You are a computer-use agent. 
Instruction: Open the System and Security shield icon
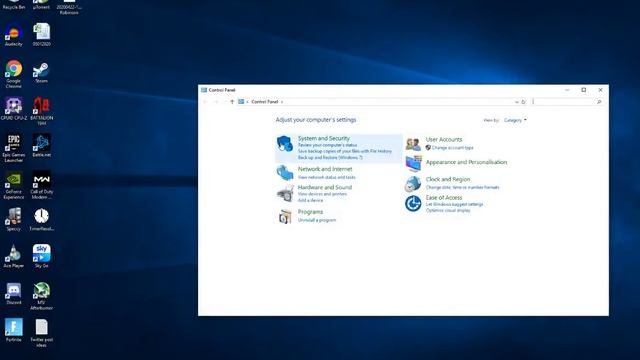coord(285,144)
